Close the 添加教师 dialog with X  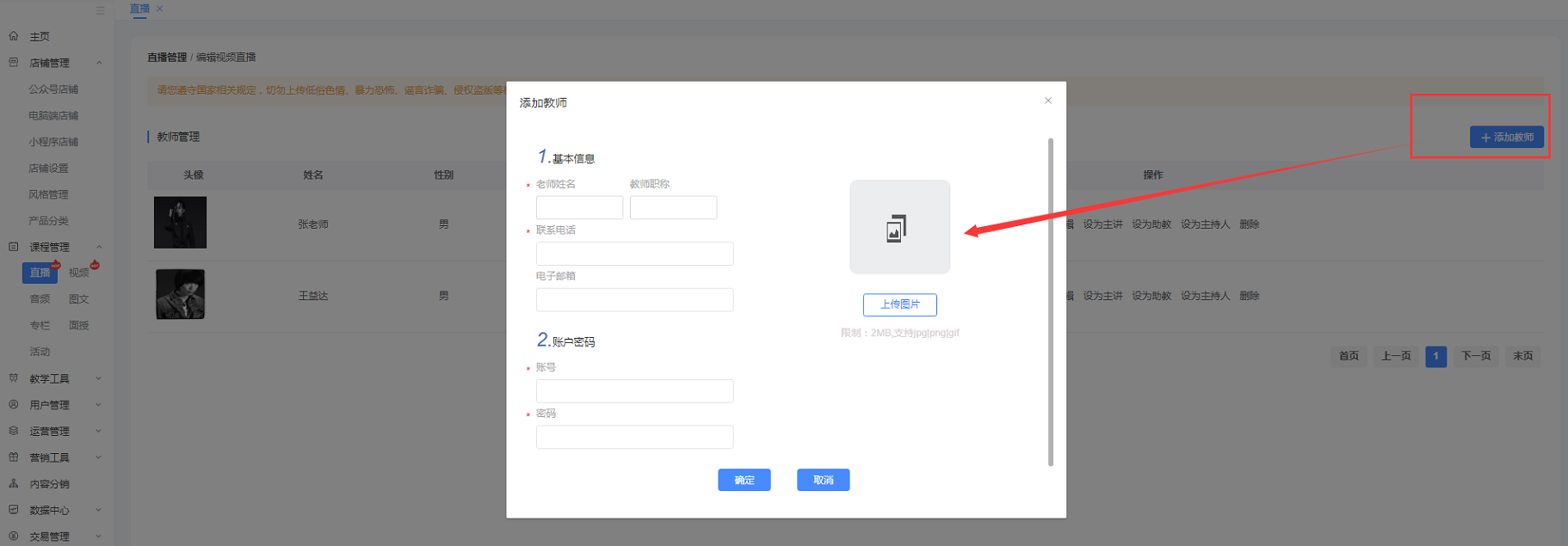(1047, 101)
